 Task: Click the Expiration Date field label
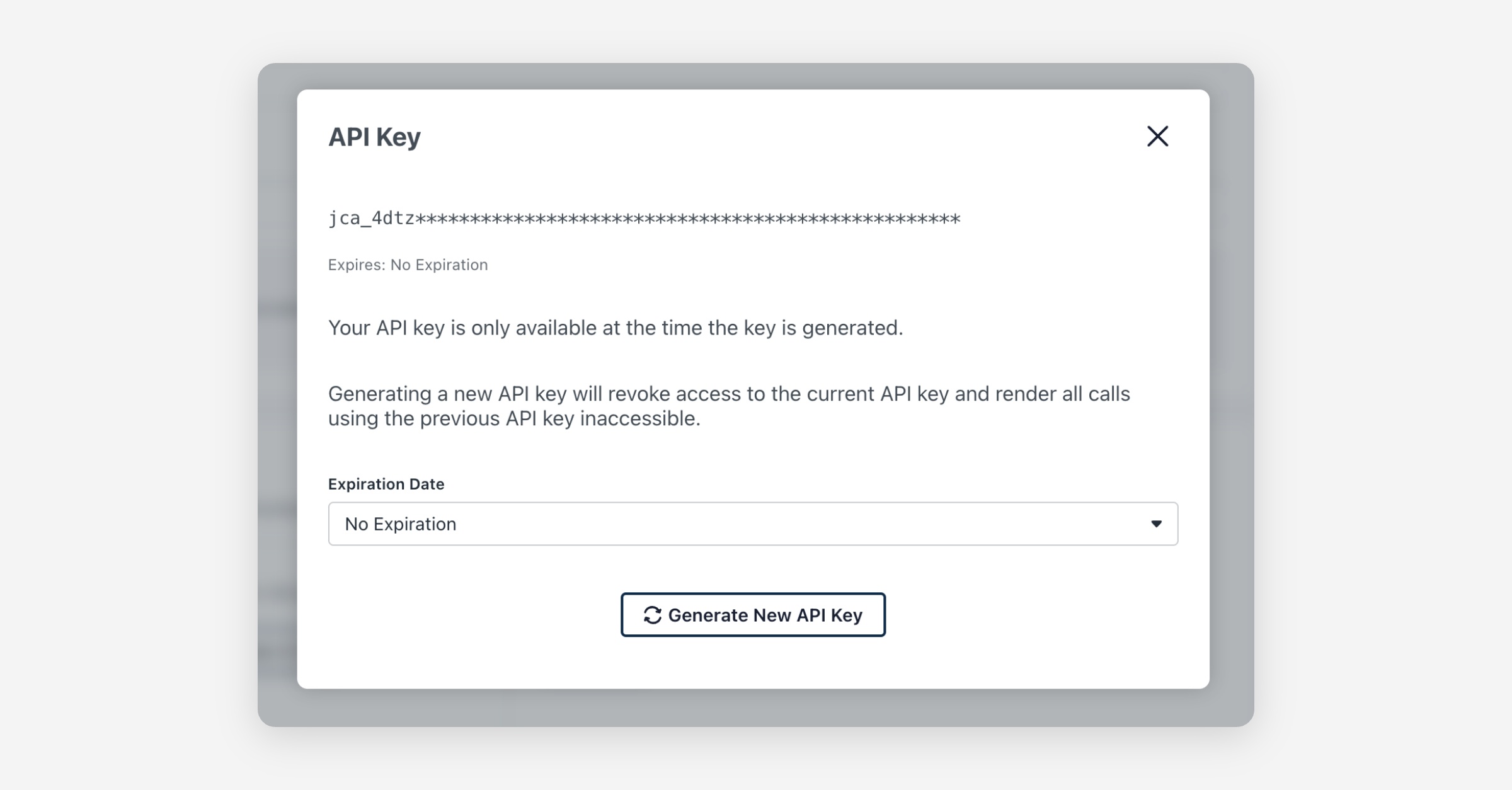(386, 484)
